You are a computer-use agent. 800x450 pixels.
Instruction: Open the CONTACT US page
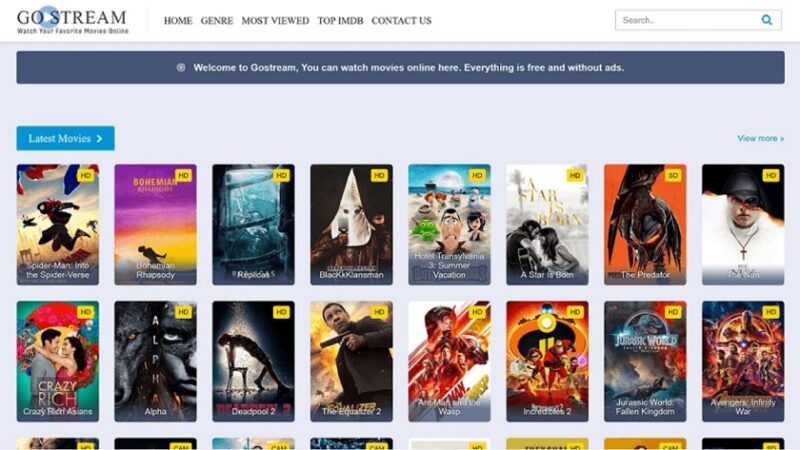[402, 20]
